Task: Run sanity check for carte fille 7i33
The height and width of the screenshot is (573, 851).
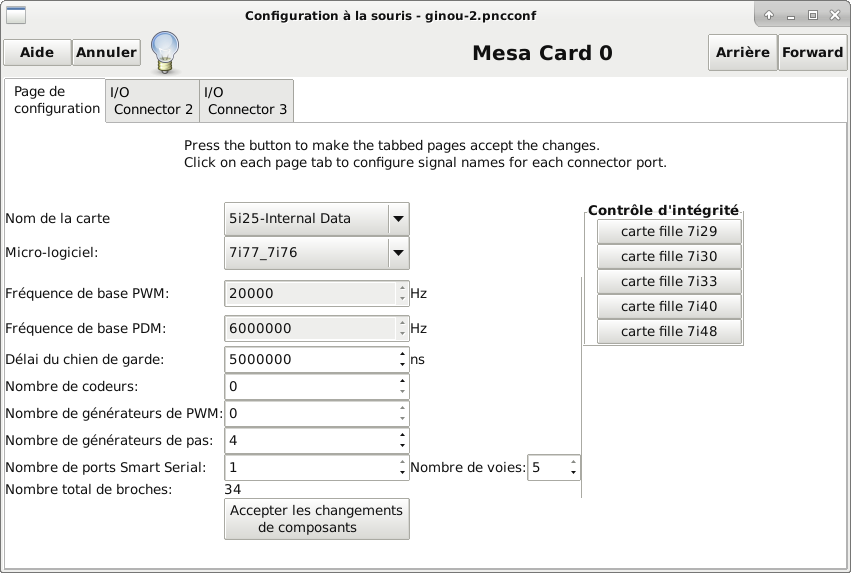Action: coord(669,281)
